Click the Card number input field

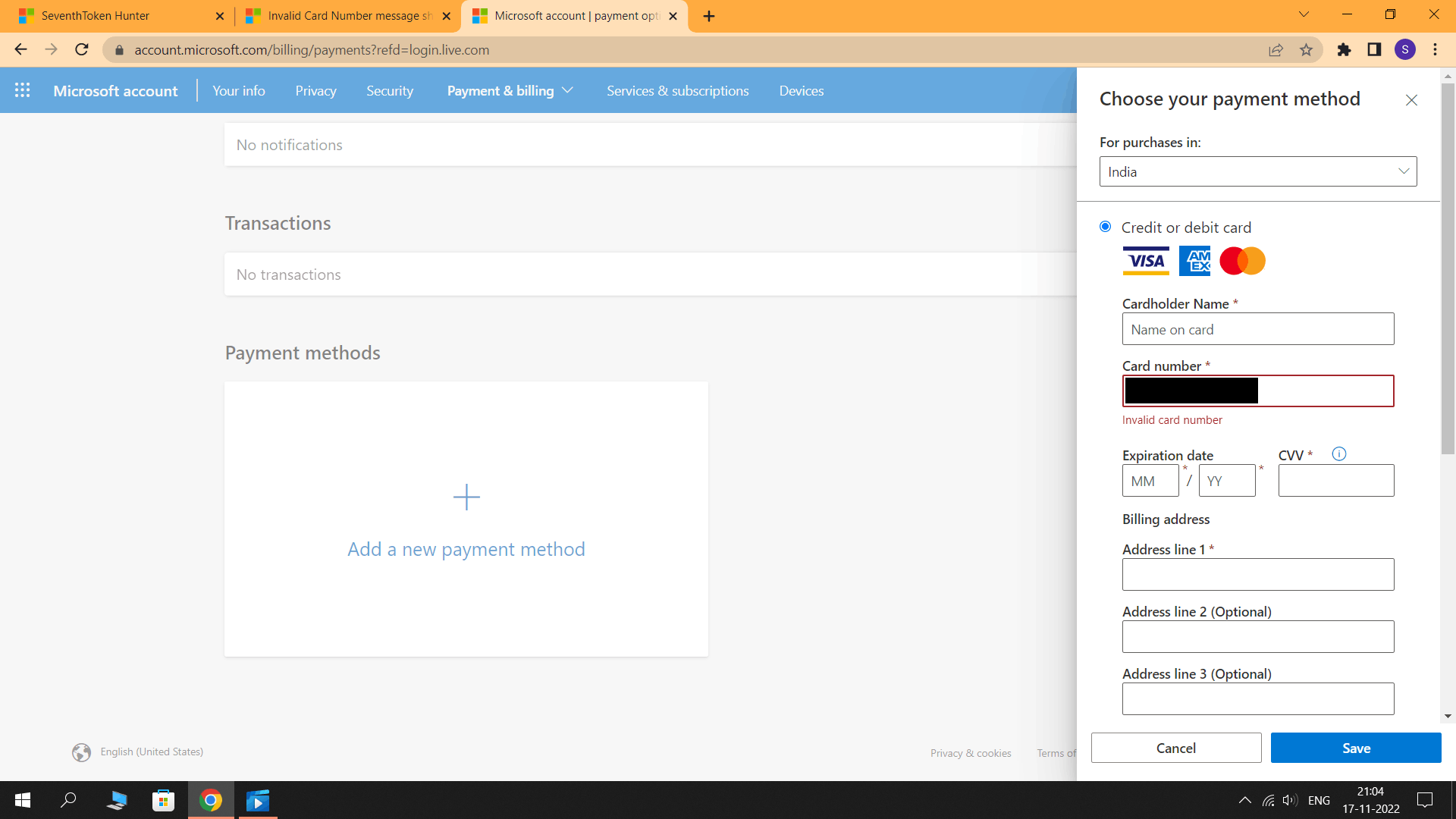[1258, 390]
